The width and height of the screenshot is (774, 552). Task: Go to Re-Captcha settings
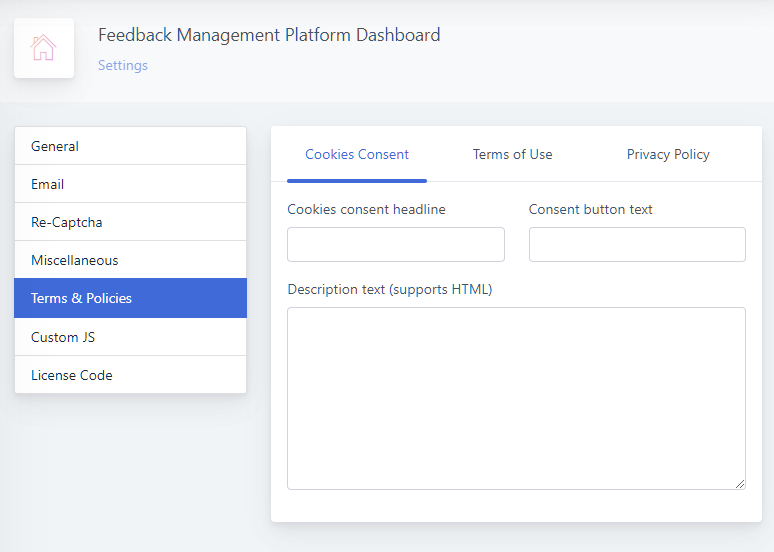pos(130,222)
